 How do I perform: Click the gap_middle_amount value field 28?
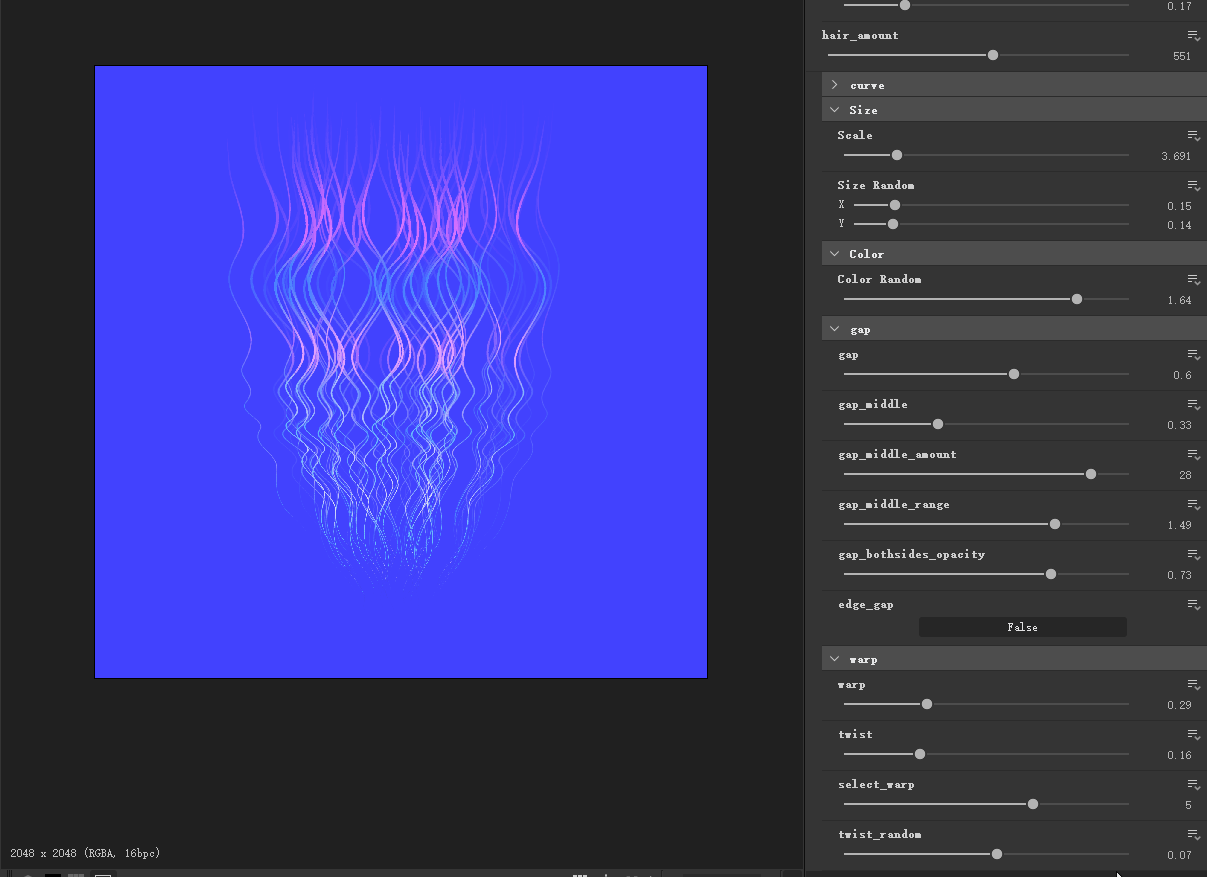pos(1185,476)
